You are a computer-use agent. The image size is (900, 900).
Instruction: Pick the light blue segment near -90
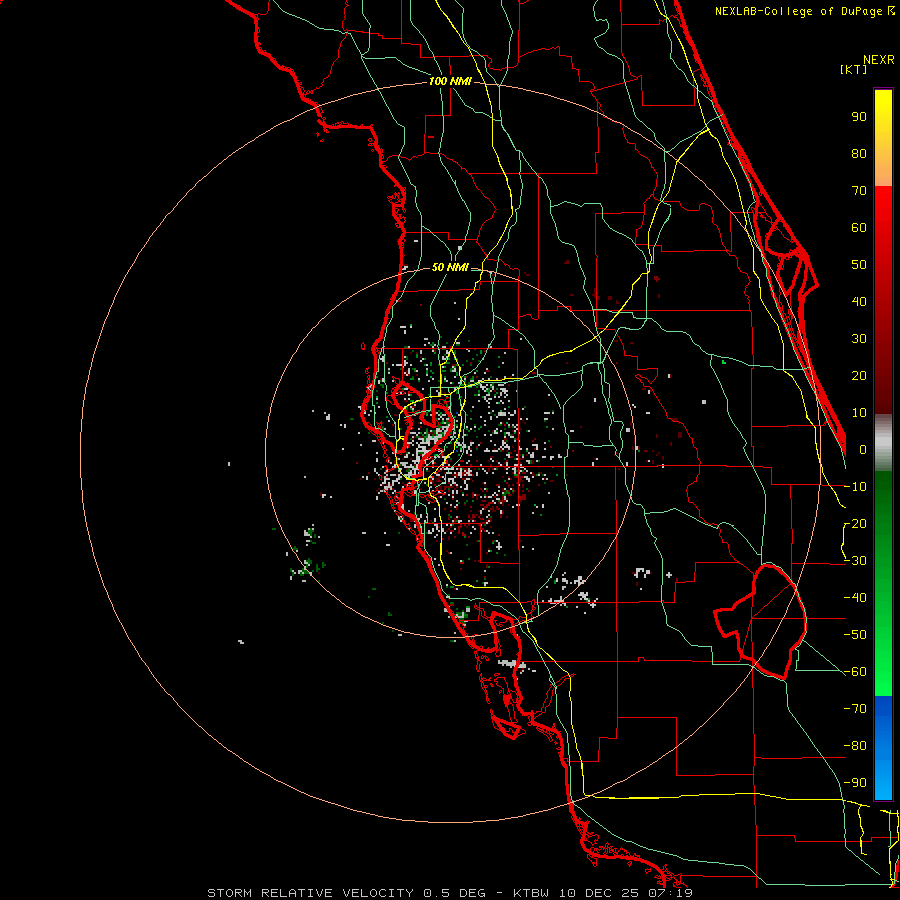883,778
